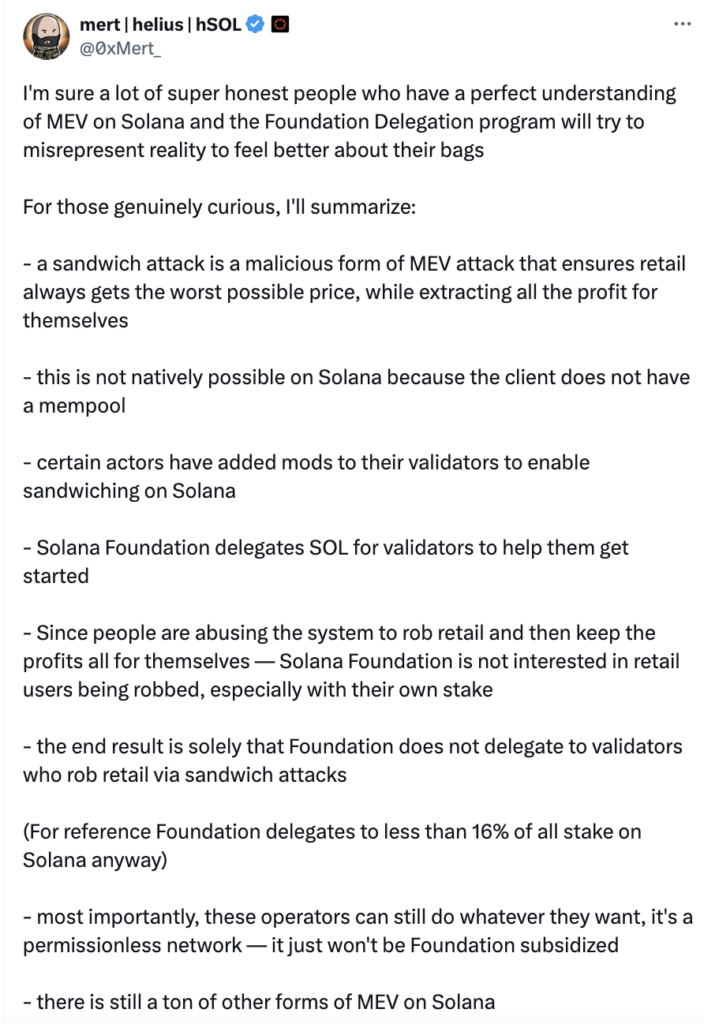Click the word 'mempool' in the tweet
Screen dimensions: 704x1024
tap(82, 406)
